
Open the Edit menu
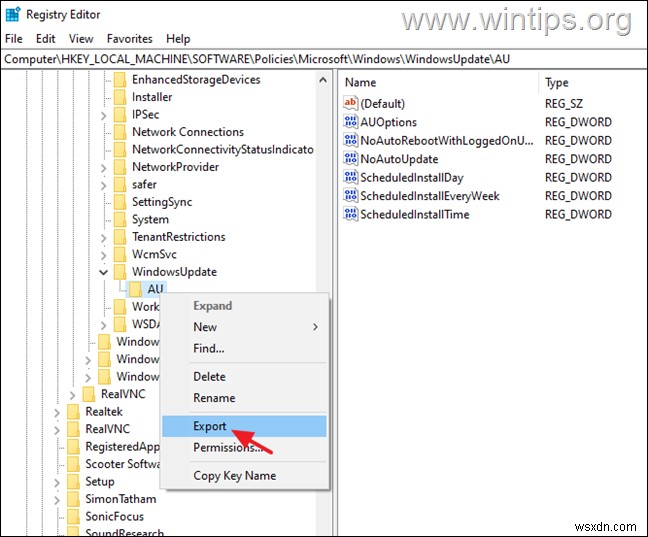click(45, 39)
